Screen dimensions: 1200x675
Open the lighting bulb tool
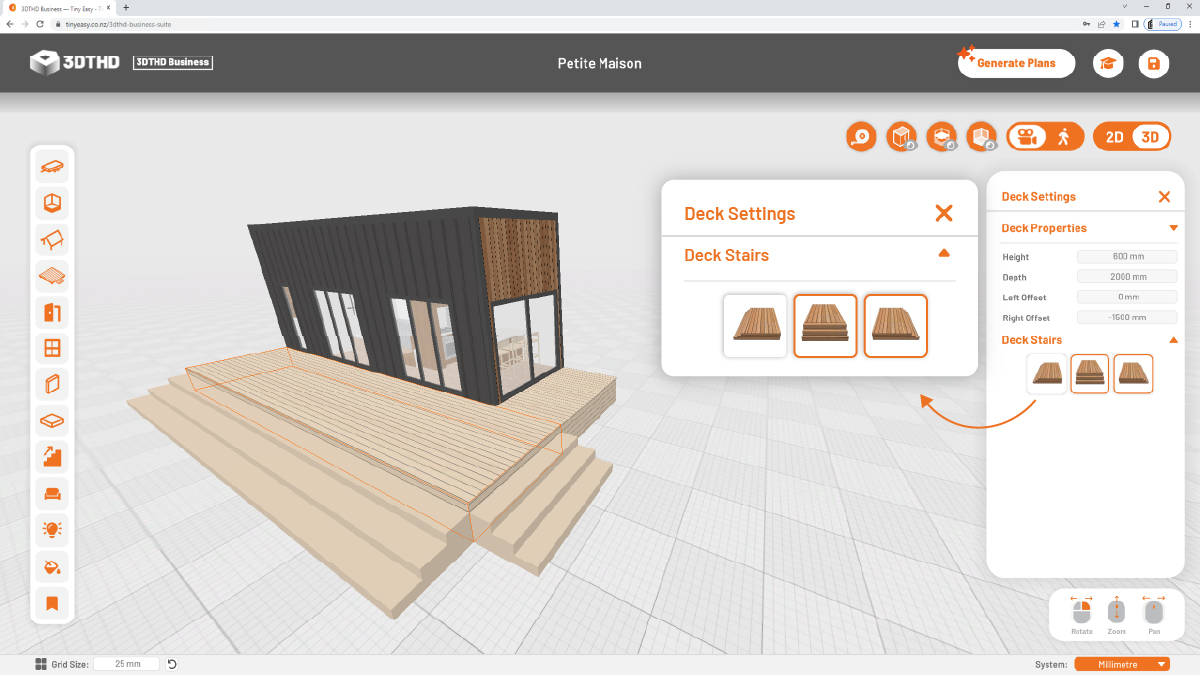pyautogui.click(x=52, y=530)
